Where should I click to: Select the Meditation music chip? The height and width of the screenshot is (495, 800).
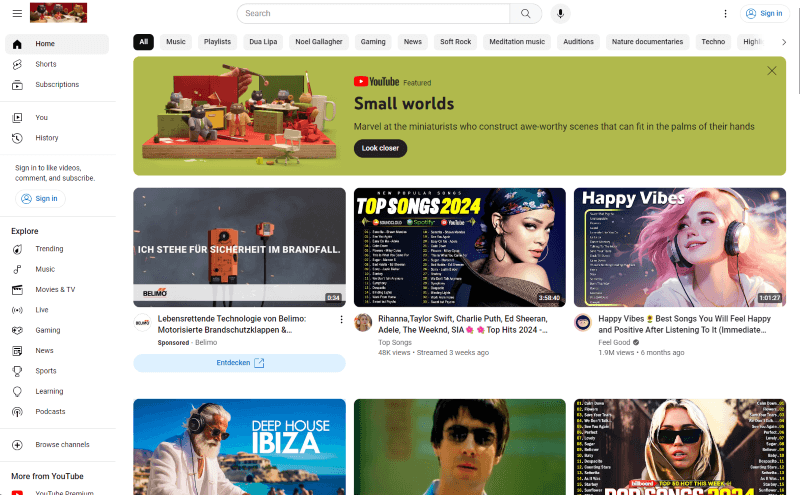pos(517,42)
